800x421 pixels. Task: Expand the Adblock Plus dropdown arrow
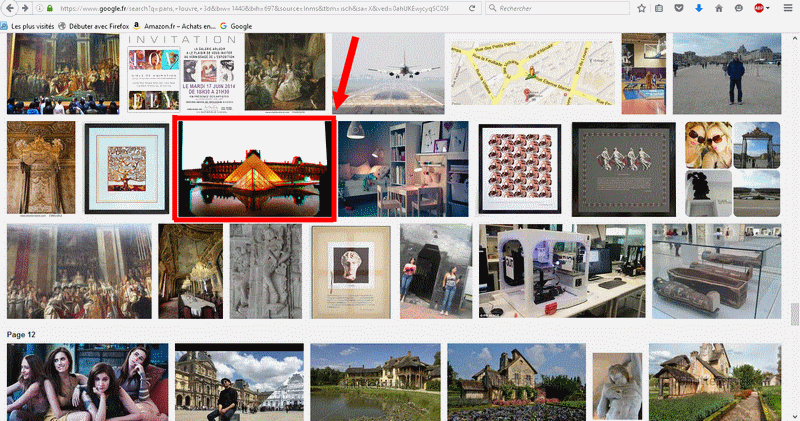point(768,9)
